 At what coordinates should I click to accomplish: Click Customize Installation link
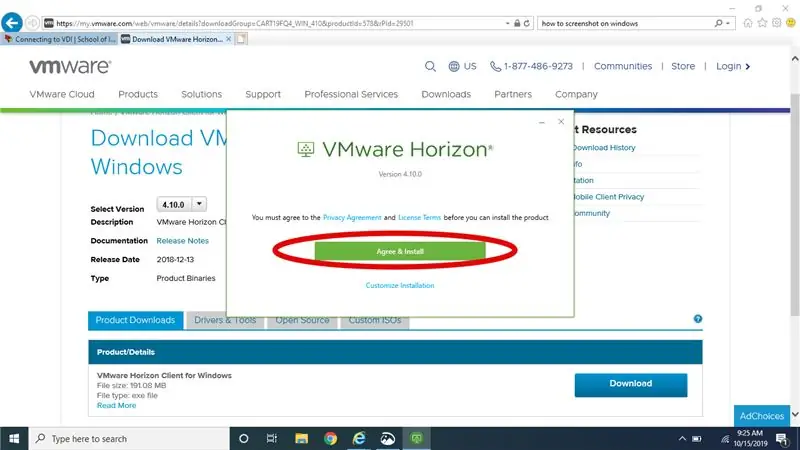pos(400,285)
